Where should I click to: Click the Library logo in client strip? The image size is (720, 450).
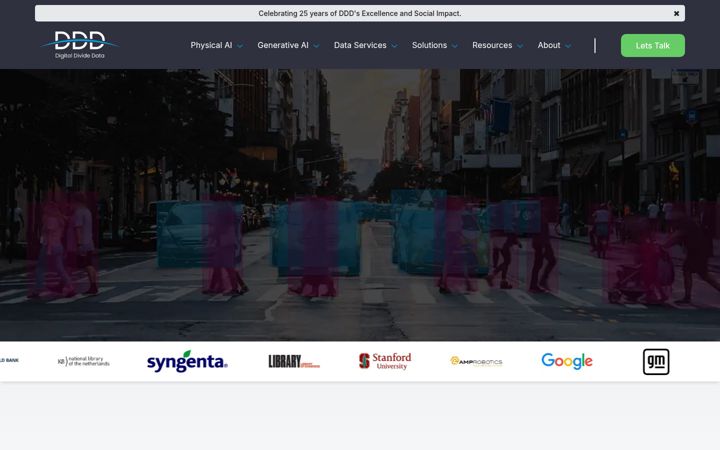(294, 361)
